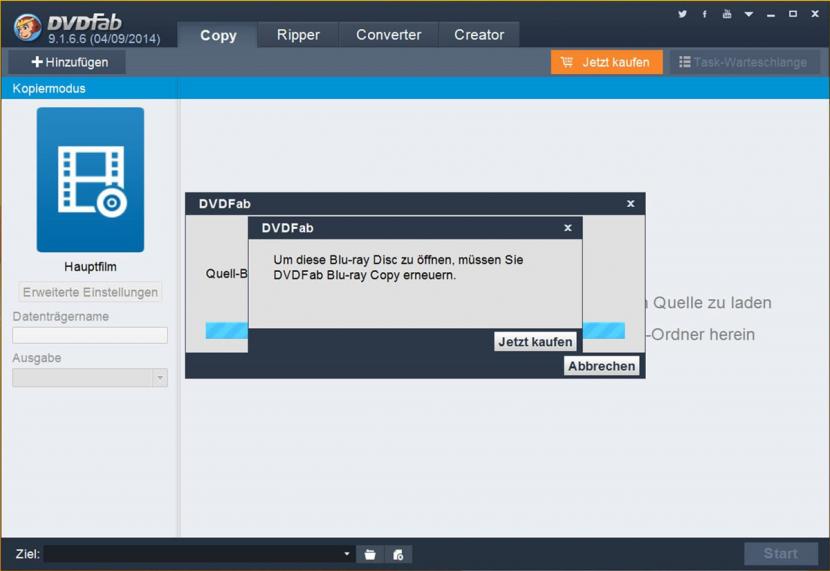
Task: Open Erweiterte Einstellungen
Action: click(x=90, y=292)
